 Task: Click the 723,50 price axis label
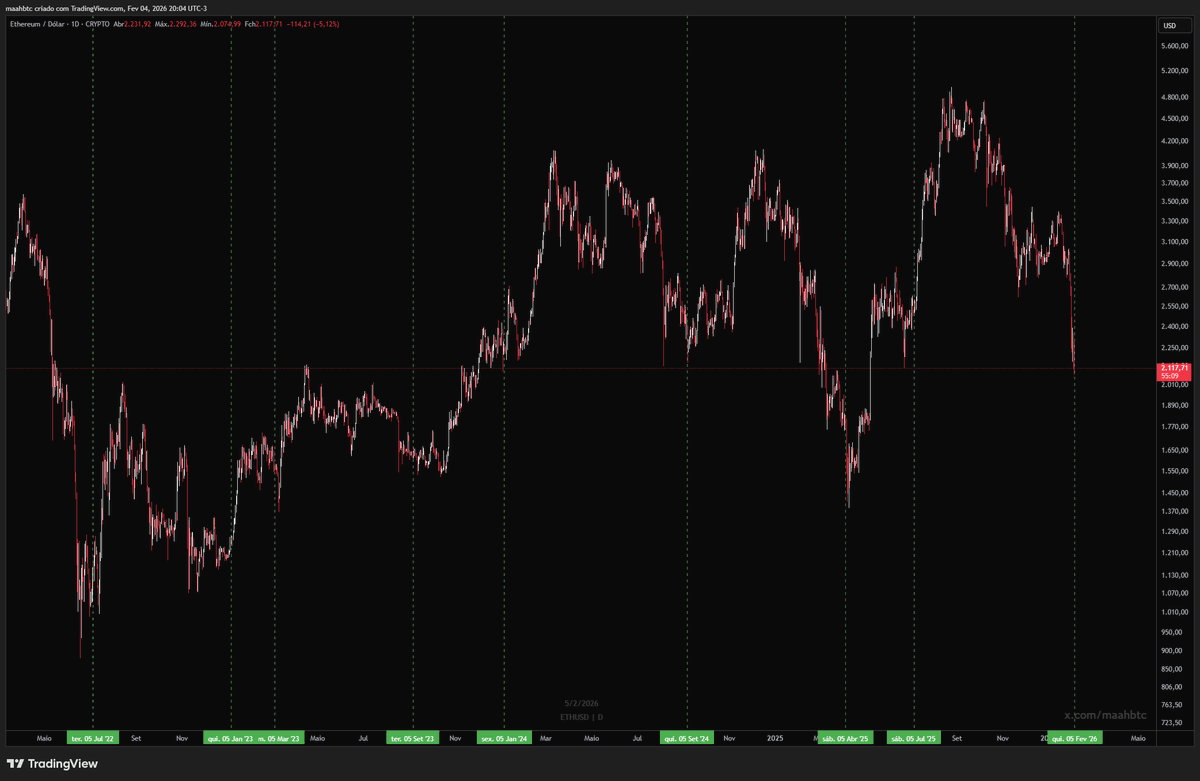tap(1172, 722)
